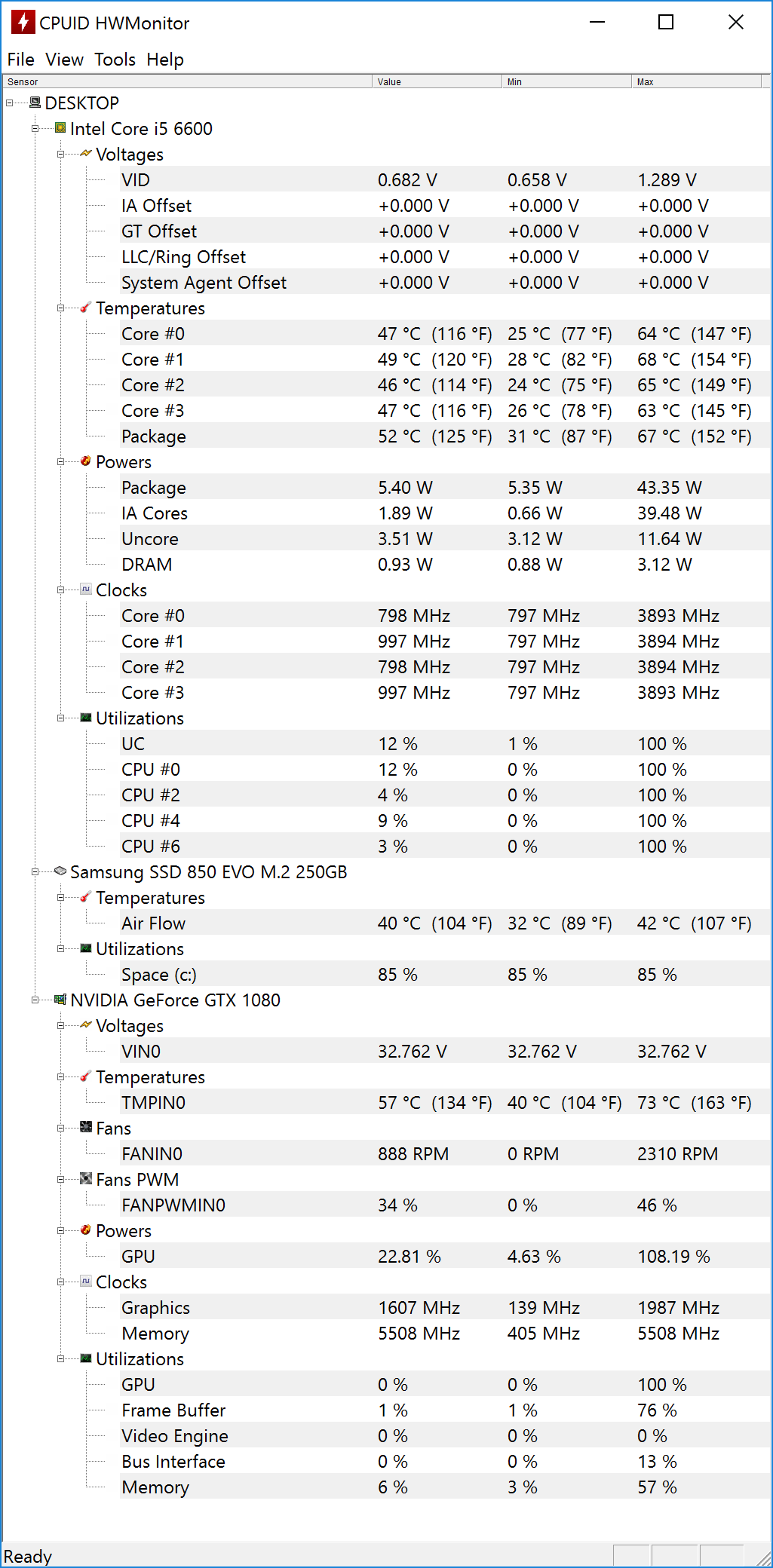This screenshot has width=773, height=1568.
Task: Click the CPU Temperatures thermometer icon
Action: click(86, 308)
